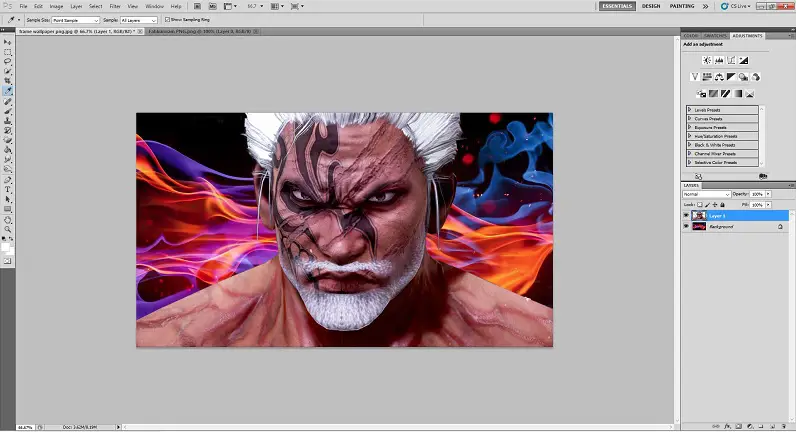Add a Levels adjustment
Viewport: 796px width, 432px height.
click(x=719, y=60)
